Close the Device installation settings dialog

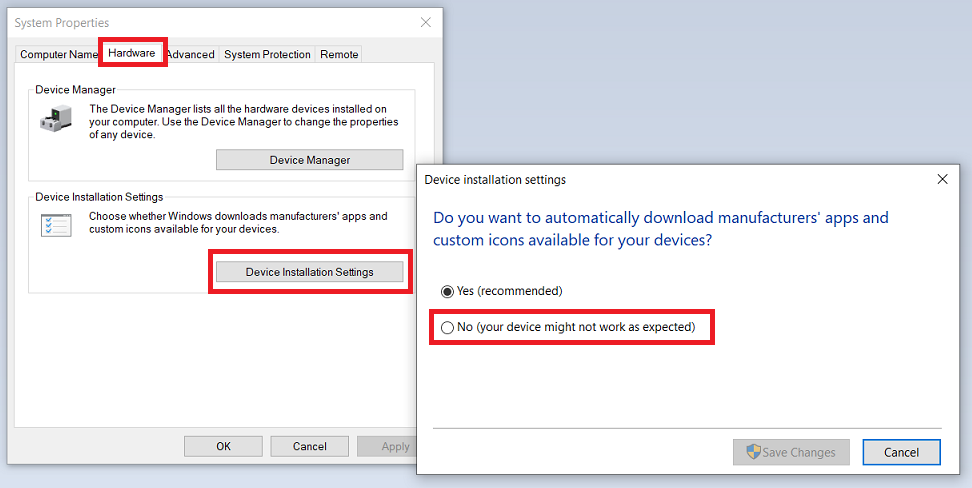942,179
